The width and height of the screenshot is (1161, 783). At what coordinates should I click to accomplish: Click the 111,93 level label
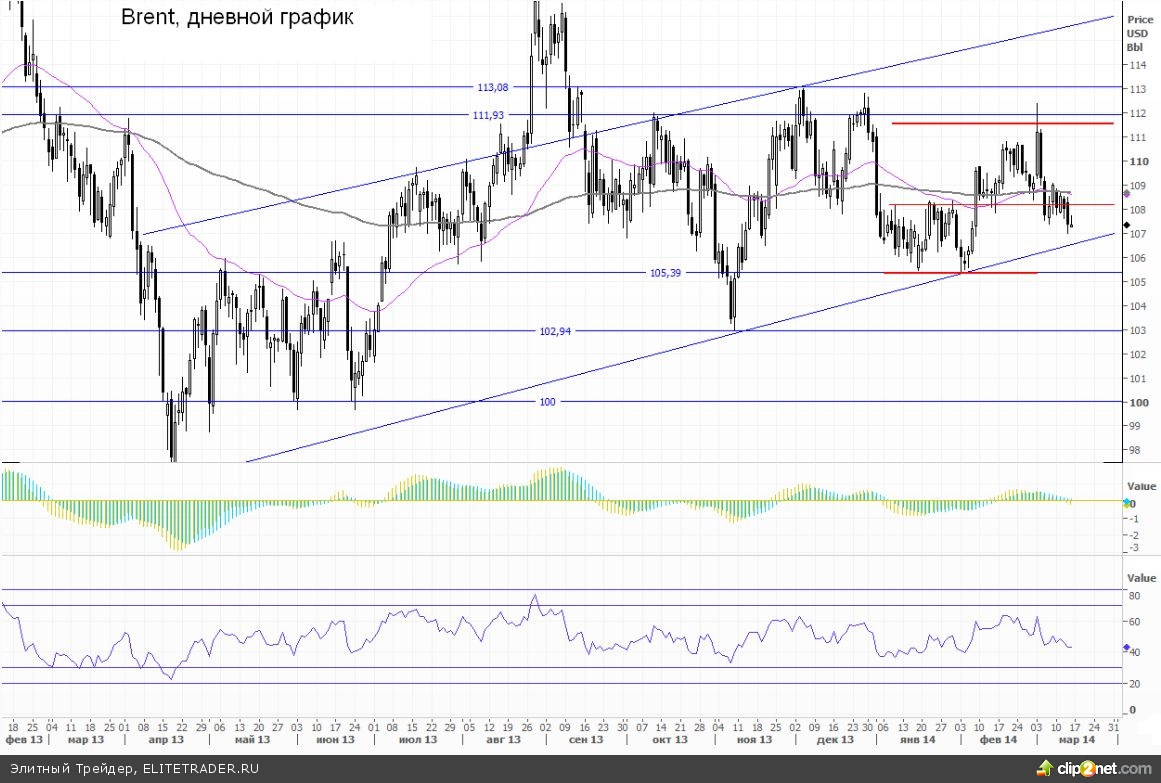[x=488, y=115]
